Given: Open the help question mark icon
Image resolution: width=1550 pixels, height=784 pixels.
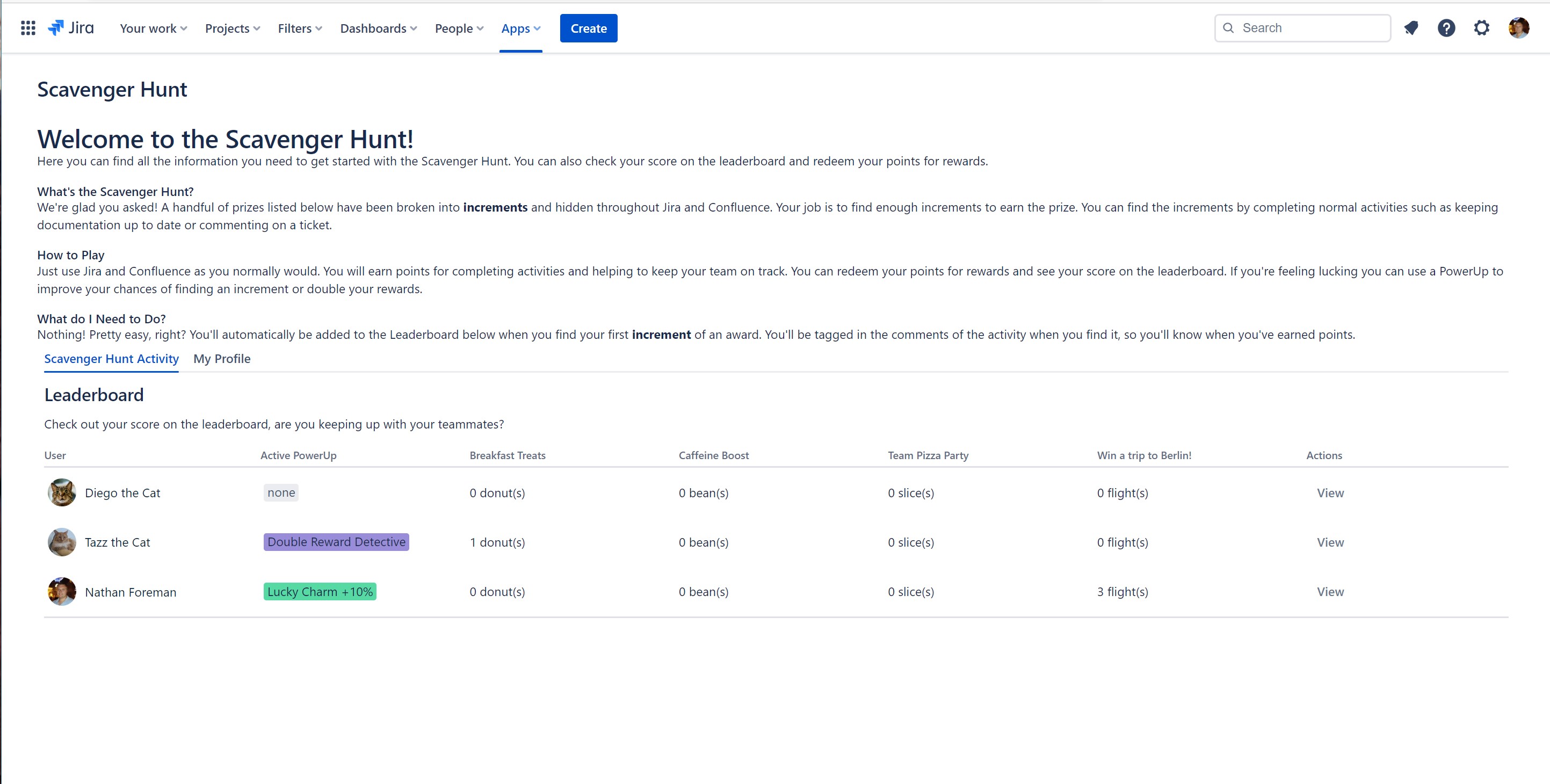Looking at the screenshot, I should [x=1446, y=28].
